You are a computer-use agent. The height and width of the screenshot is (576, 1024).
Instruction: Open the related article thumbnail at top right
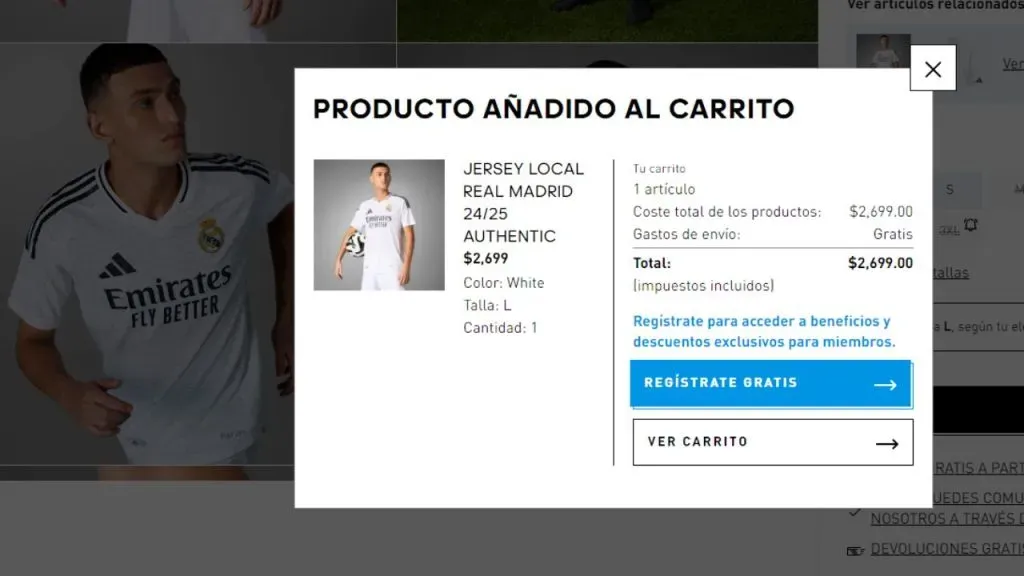[x=883, y=51]
